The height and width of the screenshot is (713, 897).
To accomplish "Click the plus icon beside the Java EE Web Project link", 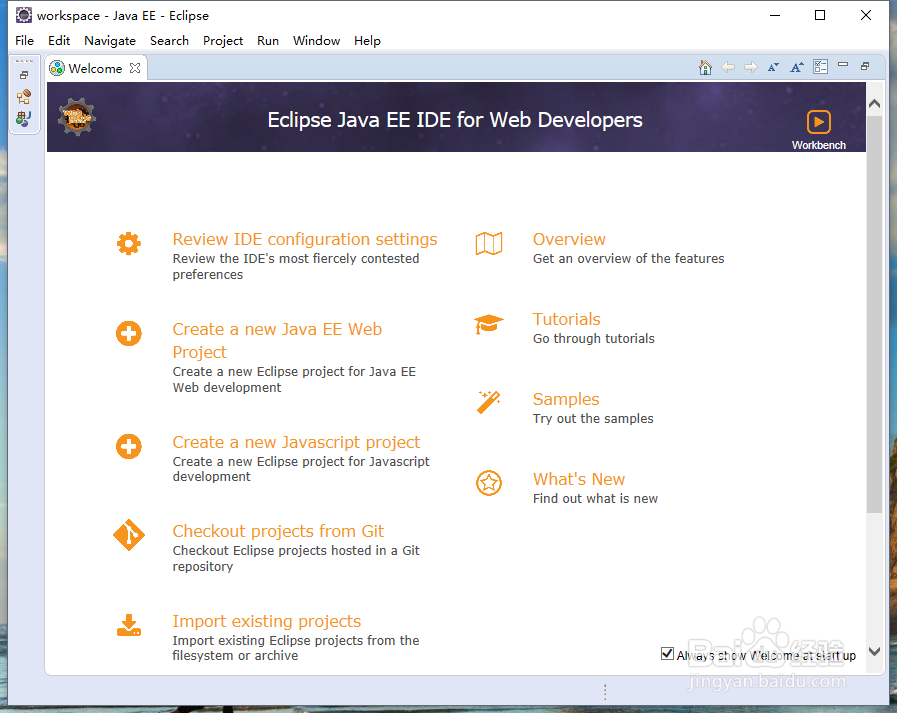I will click(129, 334).
